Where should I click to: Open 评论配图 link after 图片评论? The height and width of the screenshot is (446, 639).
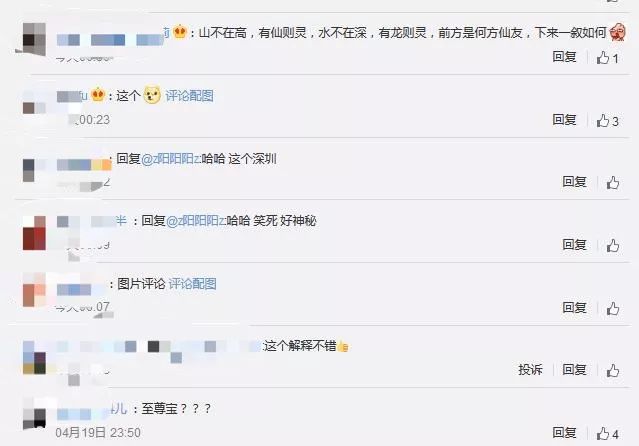click(192, 284)
